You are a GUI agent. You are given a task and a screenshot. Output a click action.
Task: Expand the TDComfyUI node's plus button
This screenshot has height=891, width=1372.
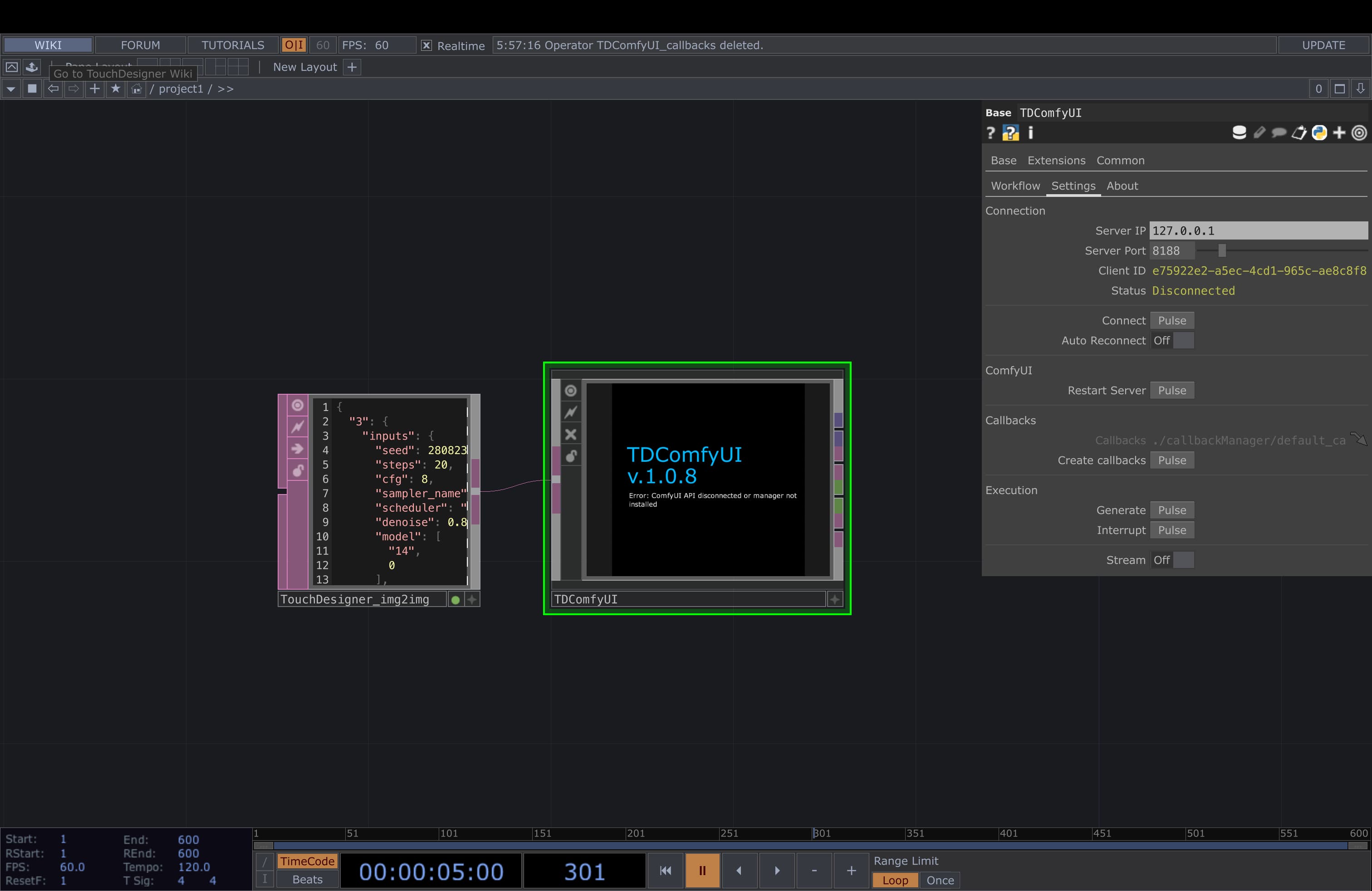[x=834, y=599]
